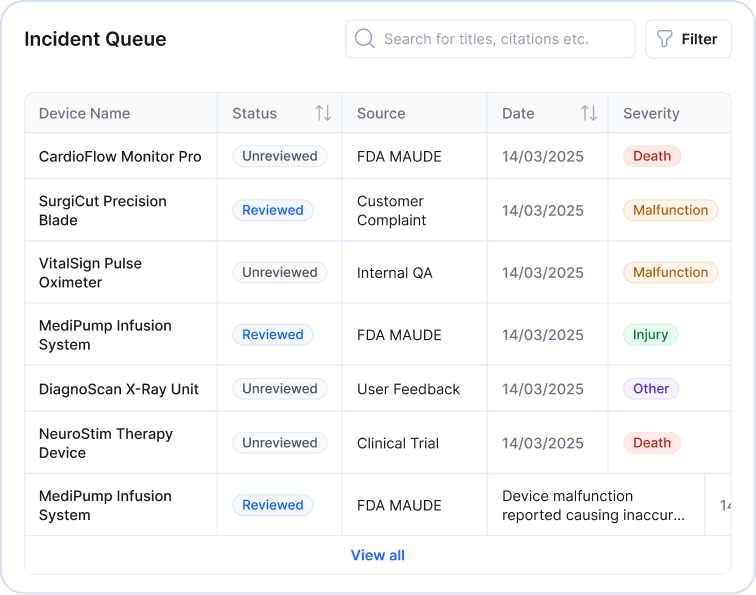The image size is (756, 595).
Task: Click the Death tag in CardioFlow row
Action: pos(652,156)
